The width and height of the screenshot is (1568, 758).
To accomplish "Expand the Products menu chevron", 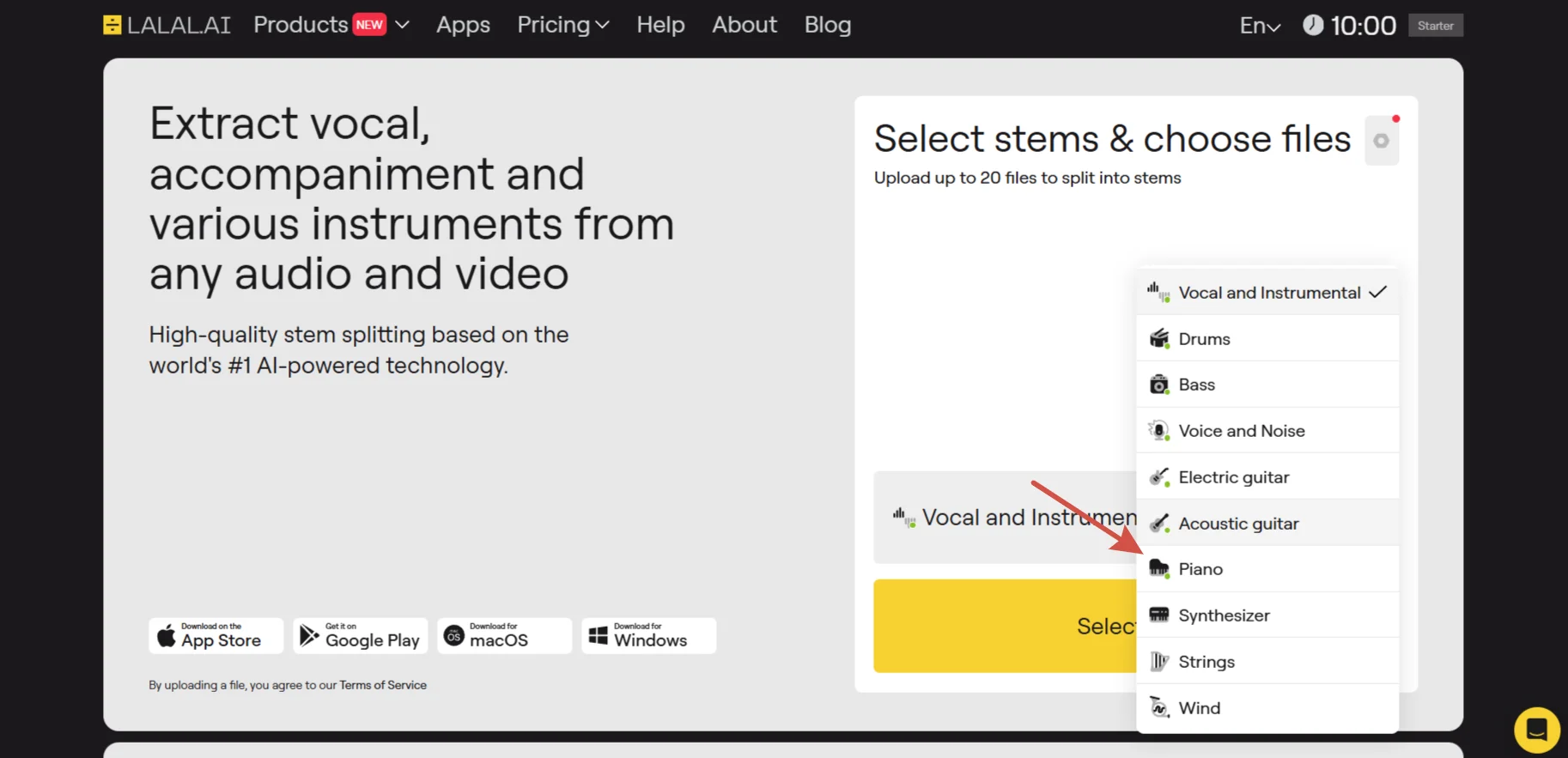I will 402,25.
